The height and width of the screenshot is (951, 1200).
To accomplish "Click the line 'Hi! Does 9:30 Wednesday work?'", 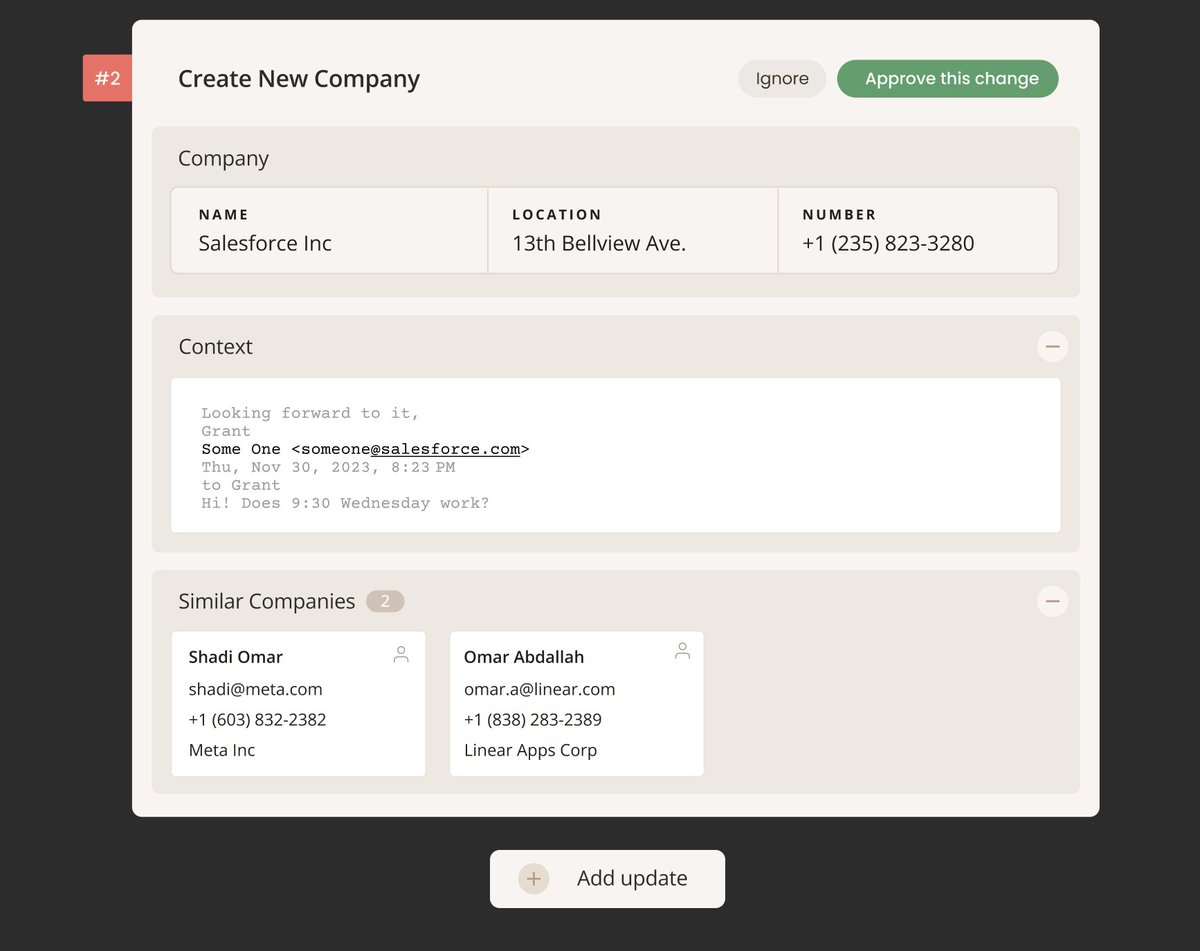I will click(x=346, y=503).
